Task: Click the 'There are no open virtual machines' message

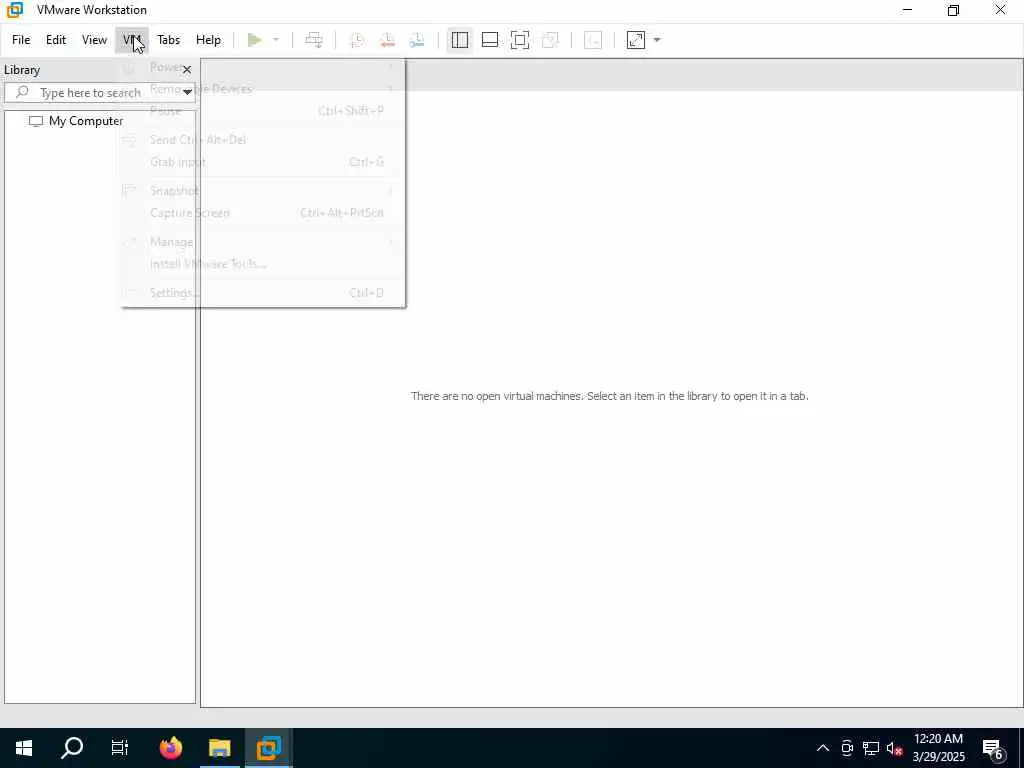Action: [x=609, y=396]
